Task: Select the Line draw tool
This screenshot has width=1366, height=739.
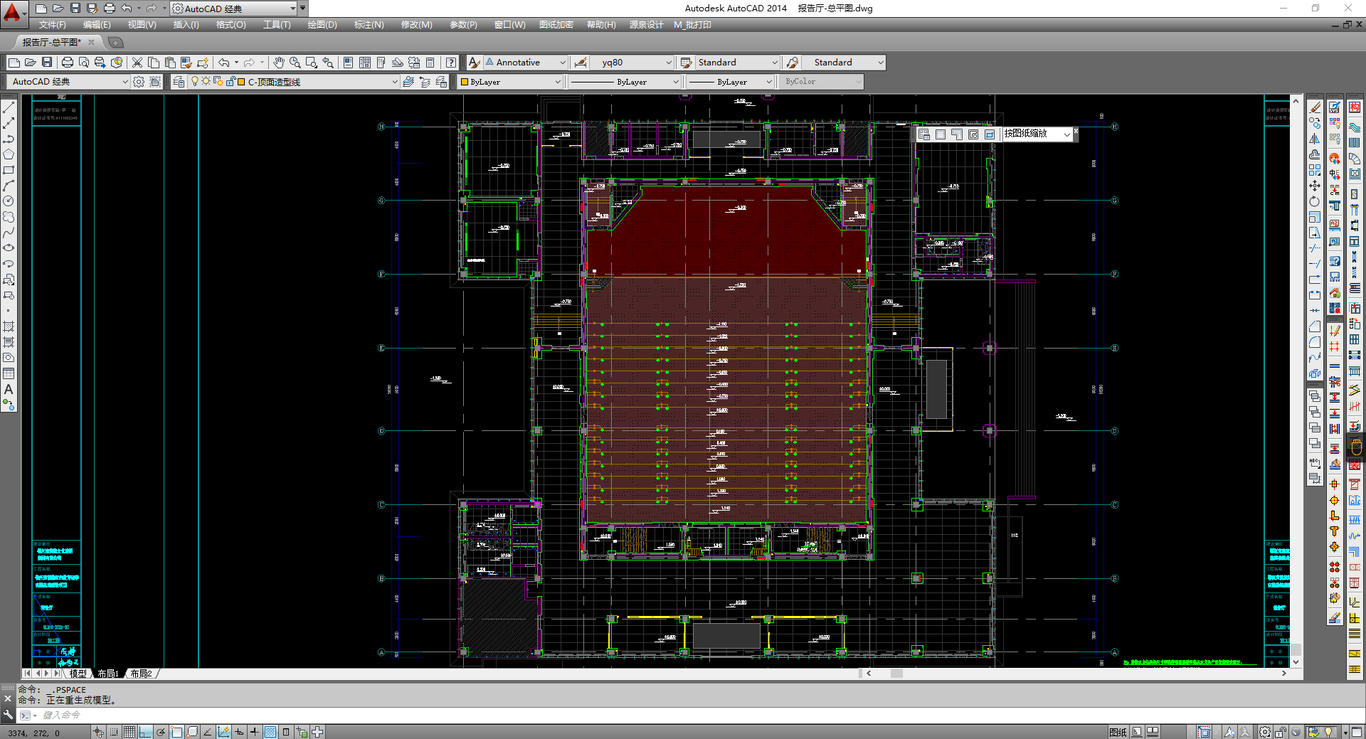Action: coord(9,106)
